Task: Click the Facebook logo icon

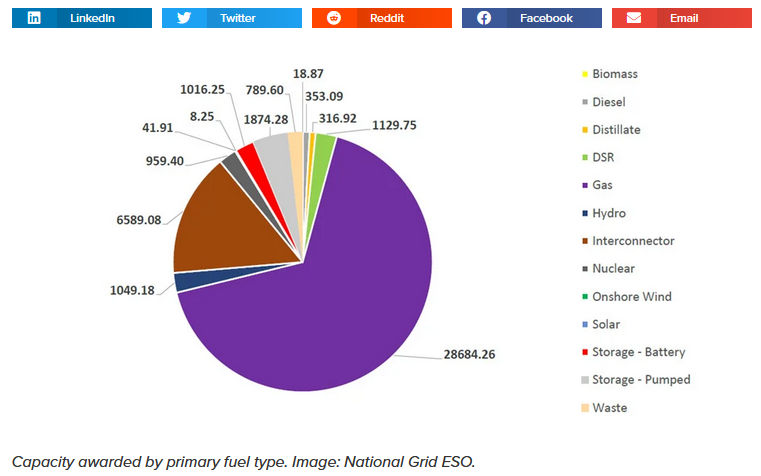Action: click(483, 18)
